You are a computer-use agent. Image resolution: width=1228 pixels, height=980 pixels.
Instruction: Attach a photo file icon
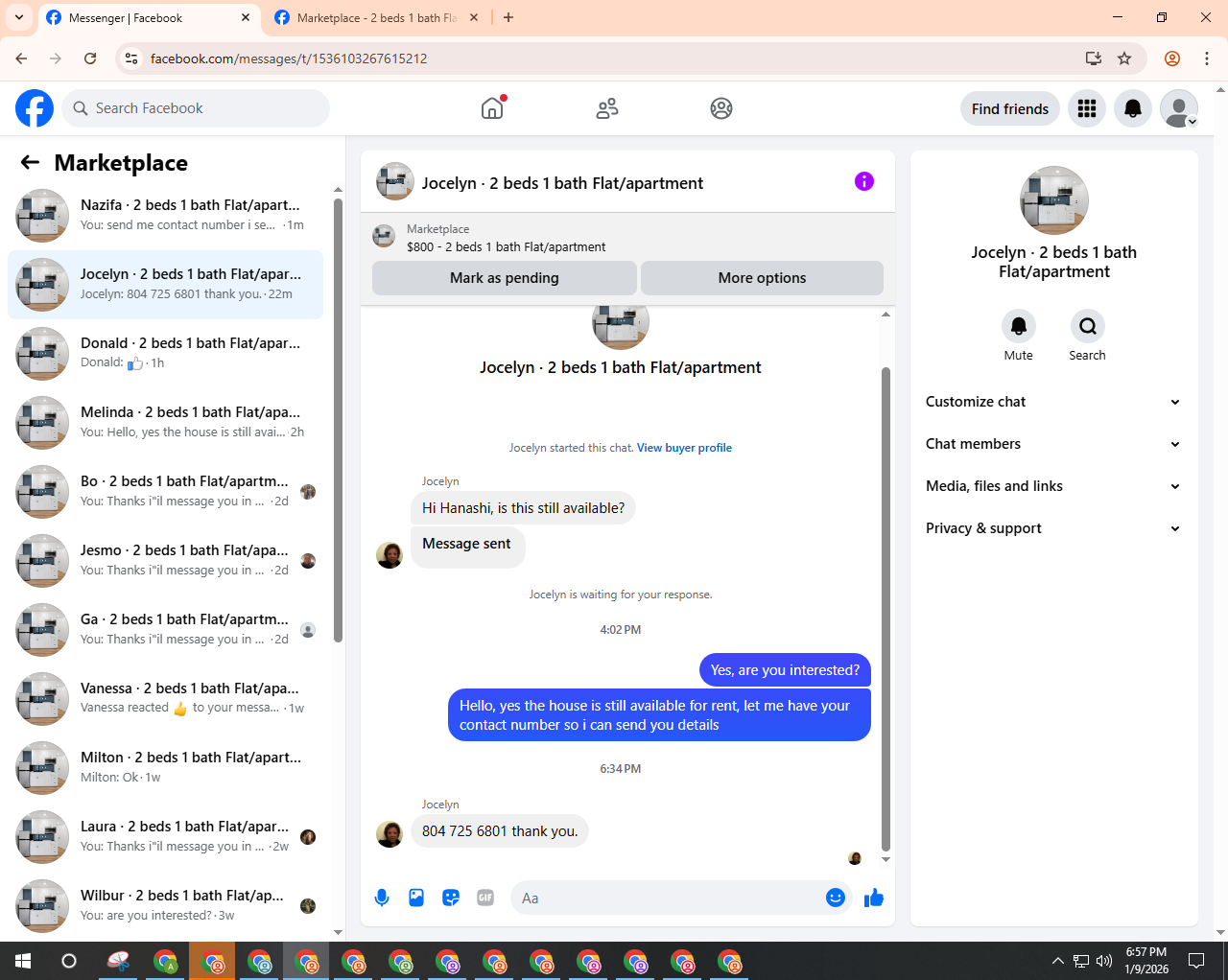click(416, 898)
